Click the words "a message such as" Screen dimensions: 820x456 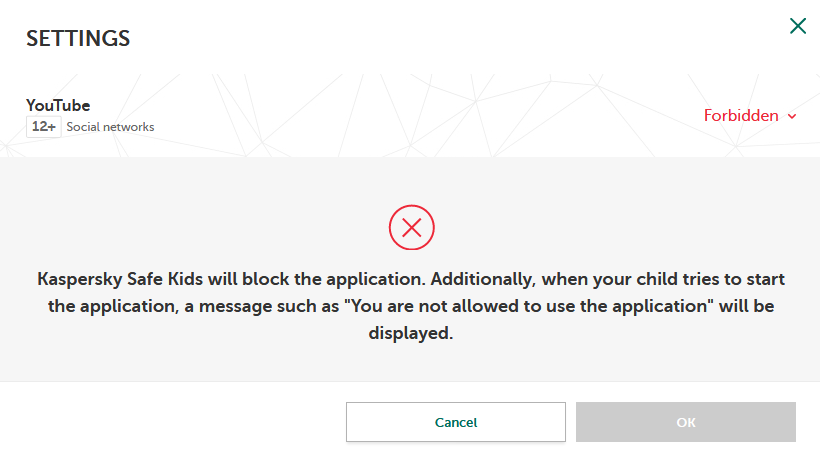click(250, 306)
